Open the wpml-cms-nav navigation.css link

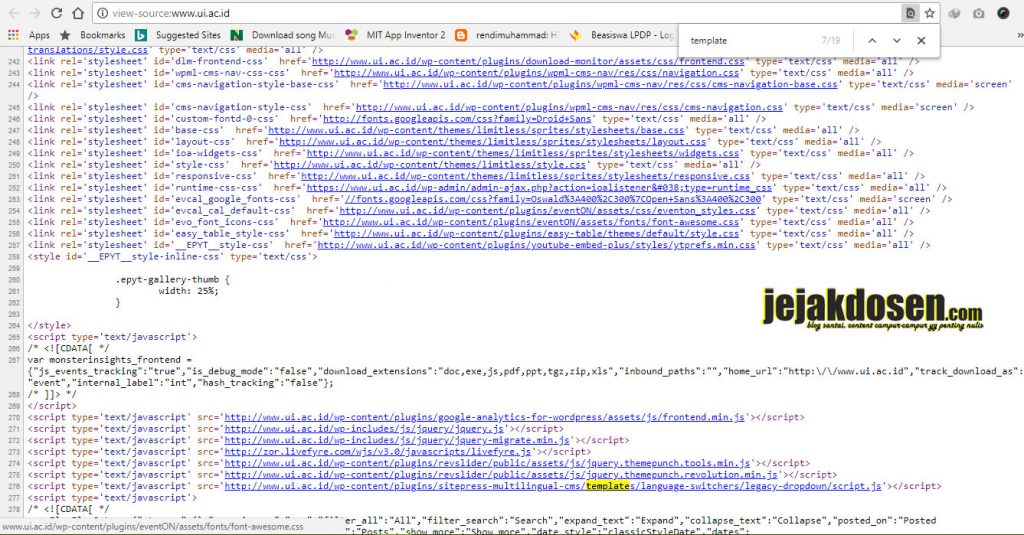point(536,73)
